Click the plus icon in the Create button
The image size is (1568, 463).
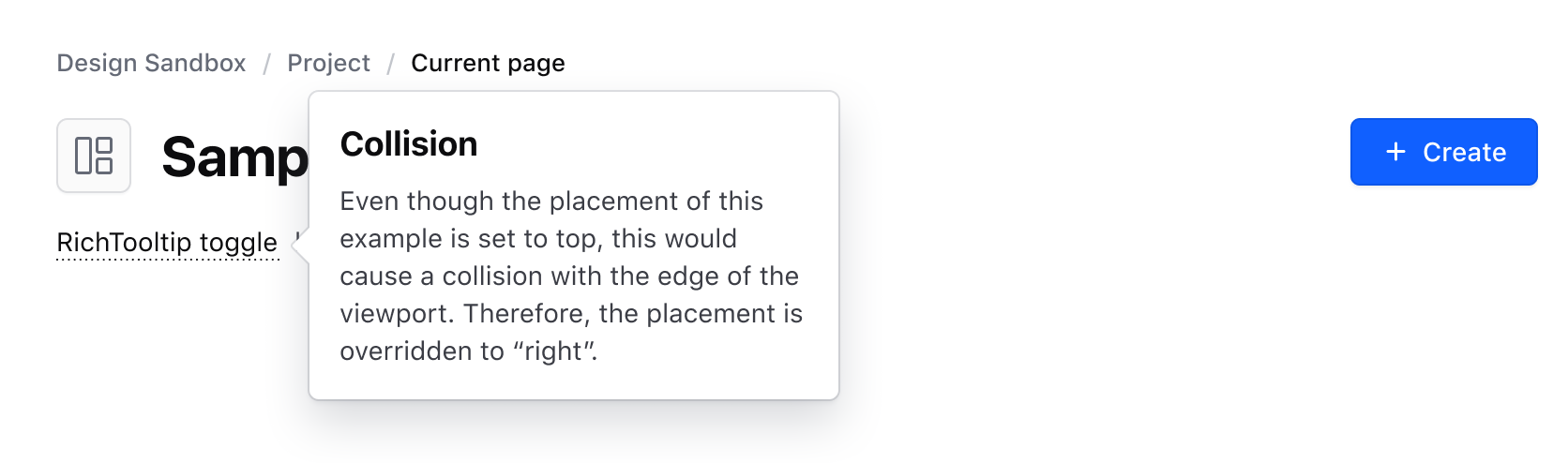tap(1395, 152)
